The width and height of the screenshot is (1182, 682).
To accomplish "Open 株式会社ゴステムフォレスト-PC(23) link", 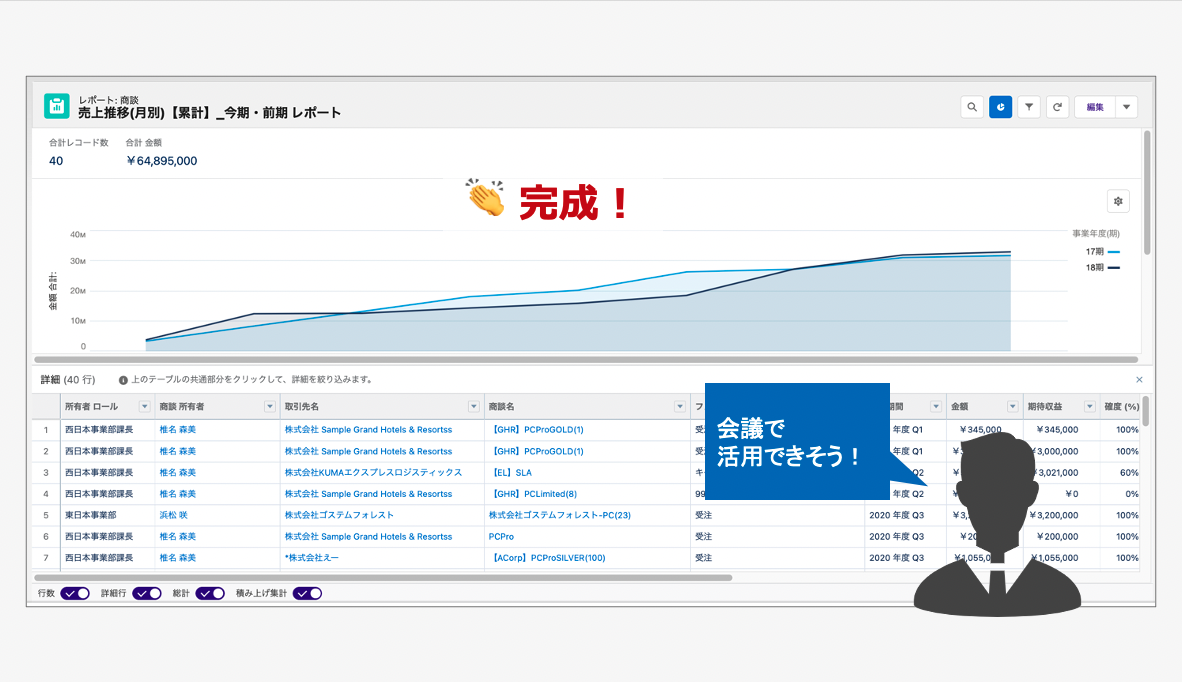I will point(559,515).
